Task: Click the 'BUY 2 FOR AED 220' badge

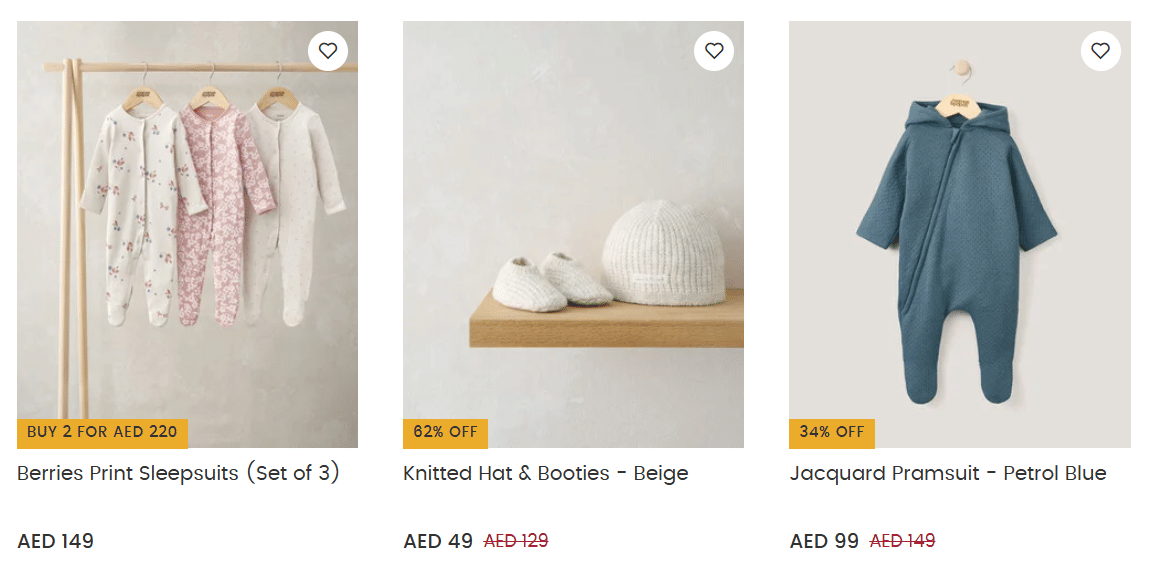Action: [102, 433]
